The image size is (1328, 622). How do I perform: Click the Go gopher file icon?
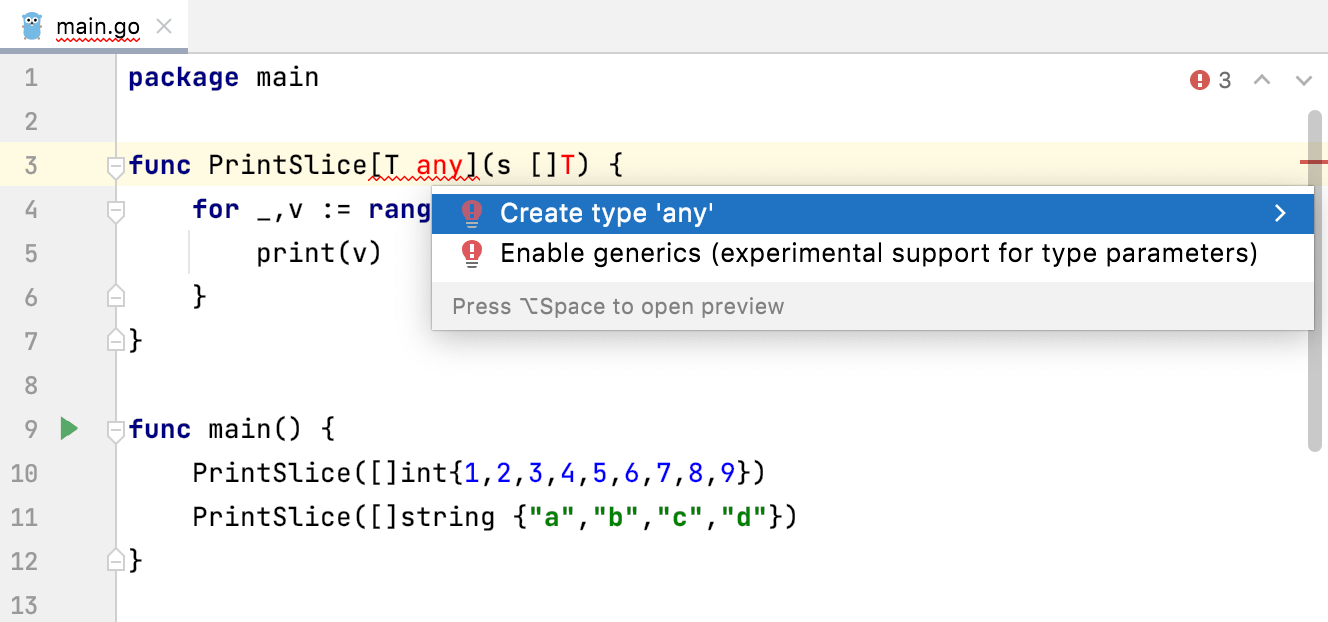point(32,26)
